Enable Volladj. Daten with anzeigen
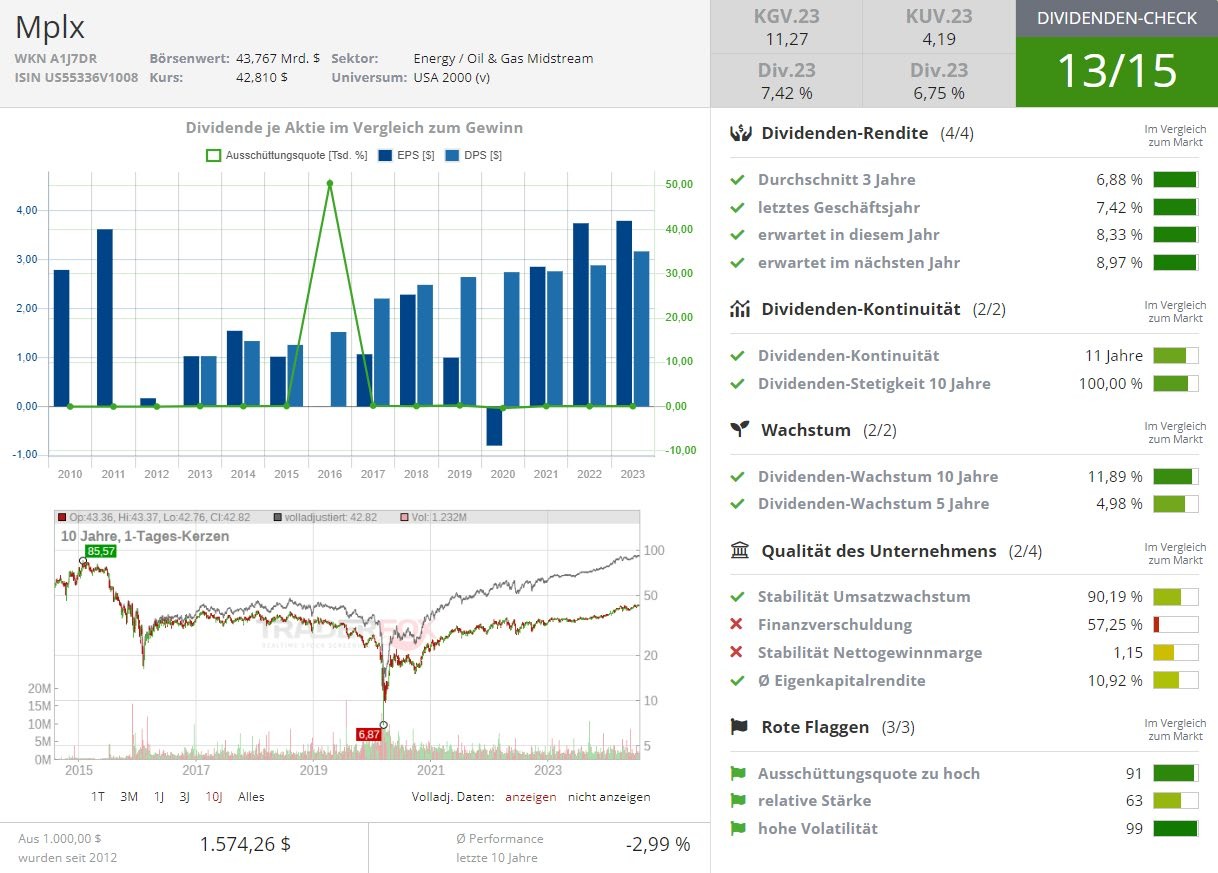The height and width of the screenshot is (873, 1218). click(530, 797)
